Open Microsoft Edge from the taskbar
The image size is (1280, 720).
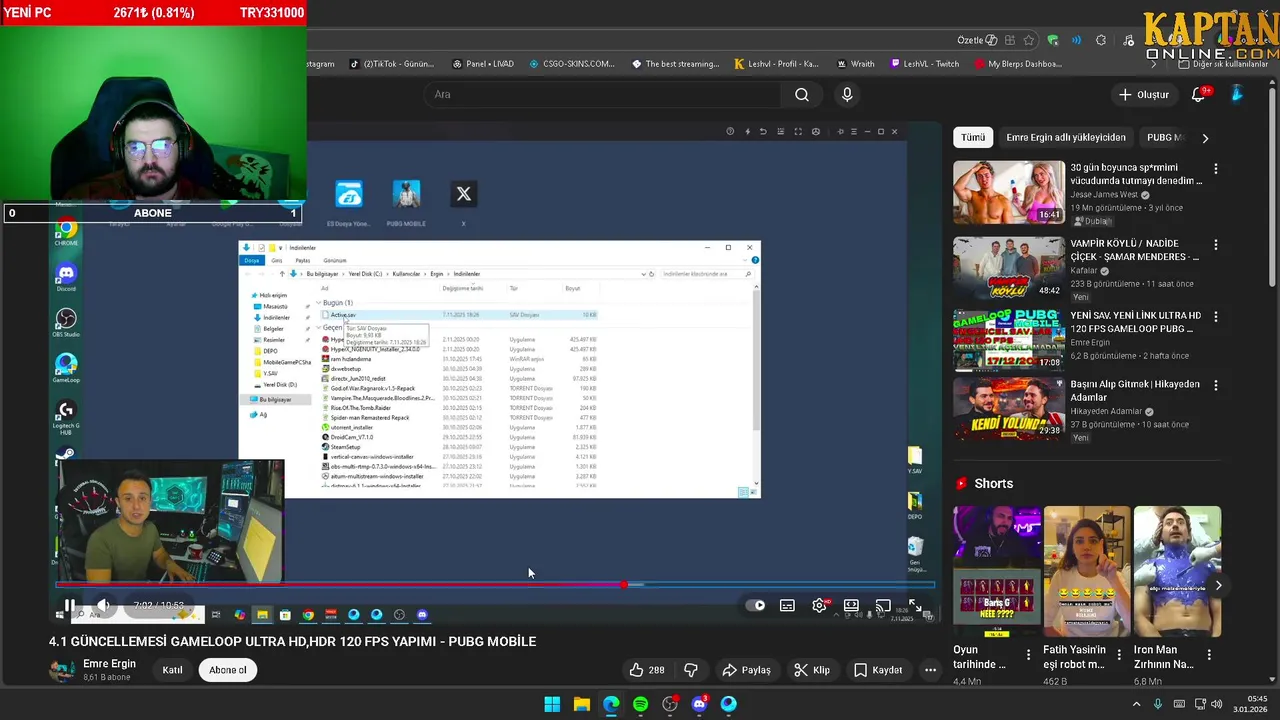coord(611,704)
